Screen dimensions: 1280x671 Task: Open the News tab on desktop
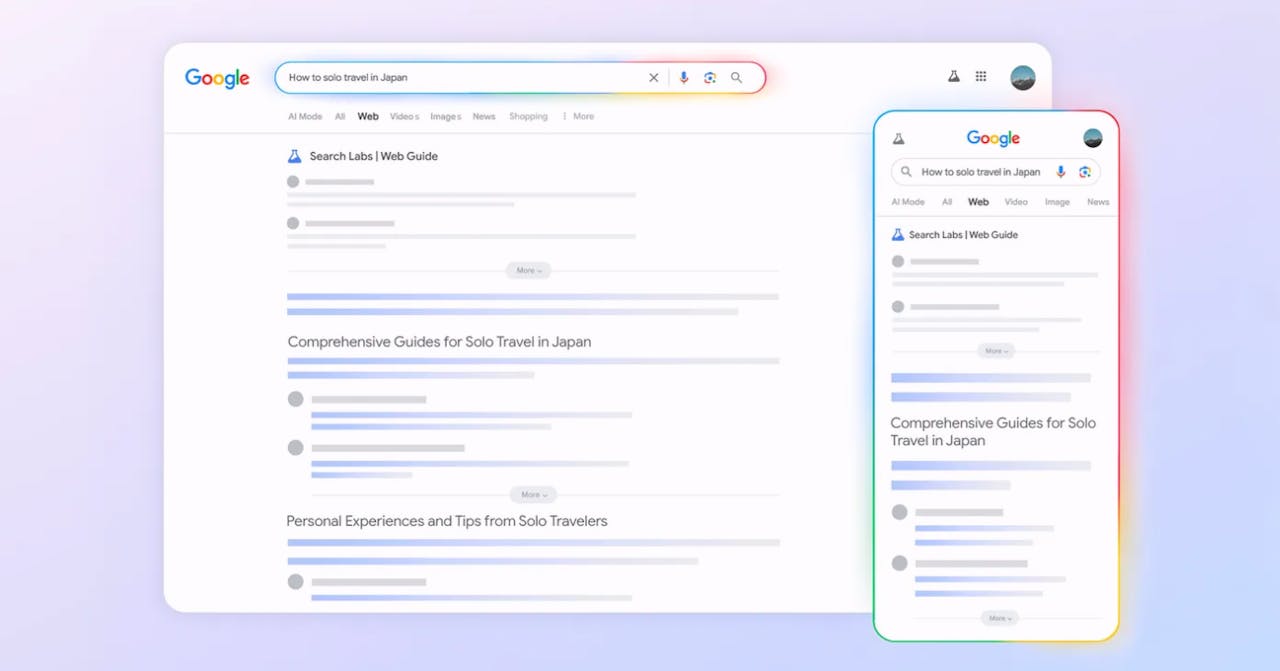[x=484, y=117]
